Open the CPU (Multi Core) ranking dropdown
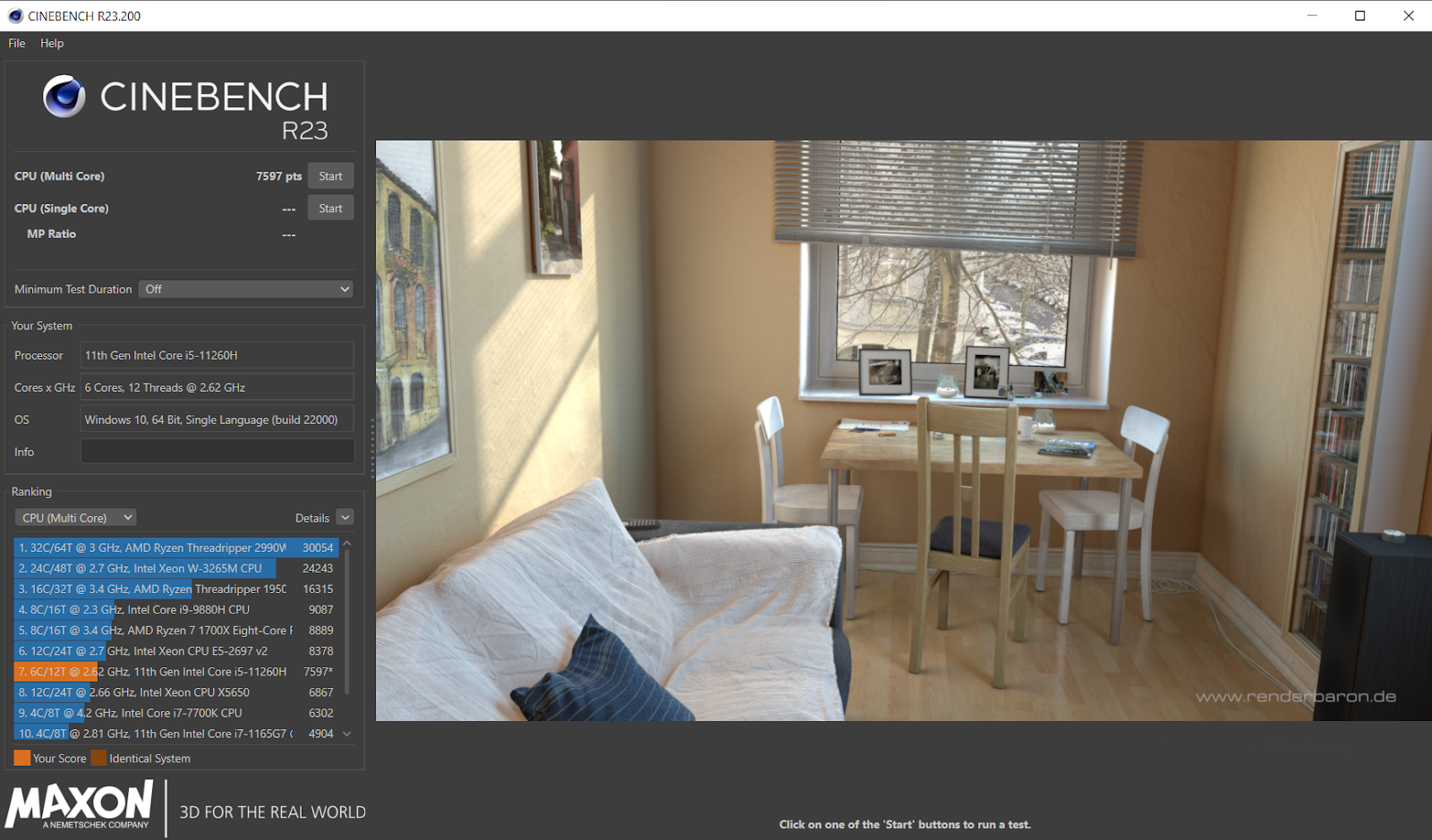This screenshot has height=840, width=1432. (x=75, y=518)
